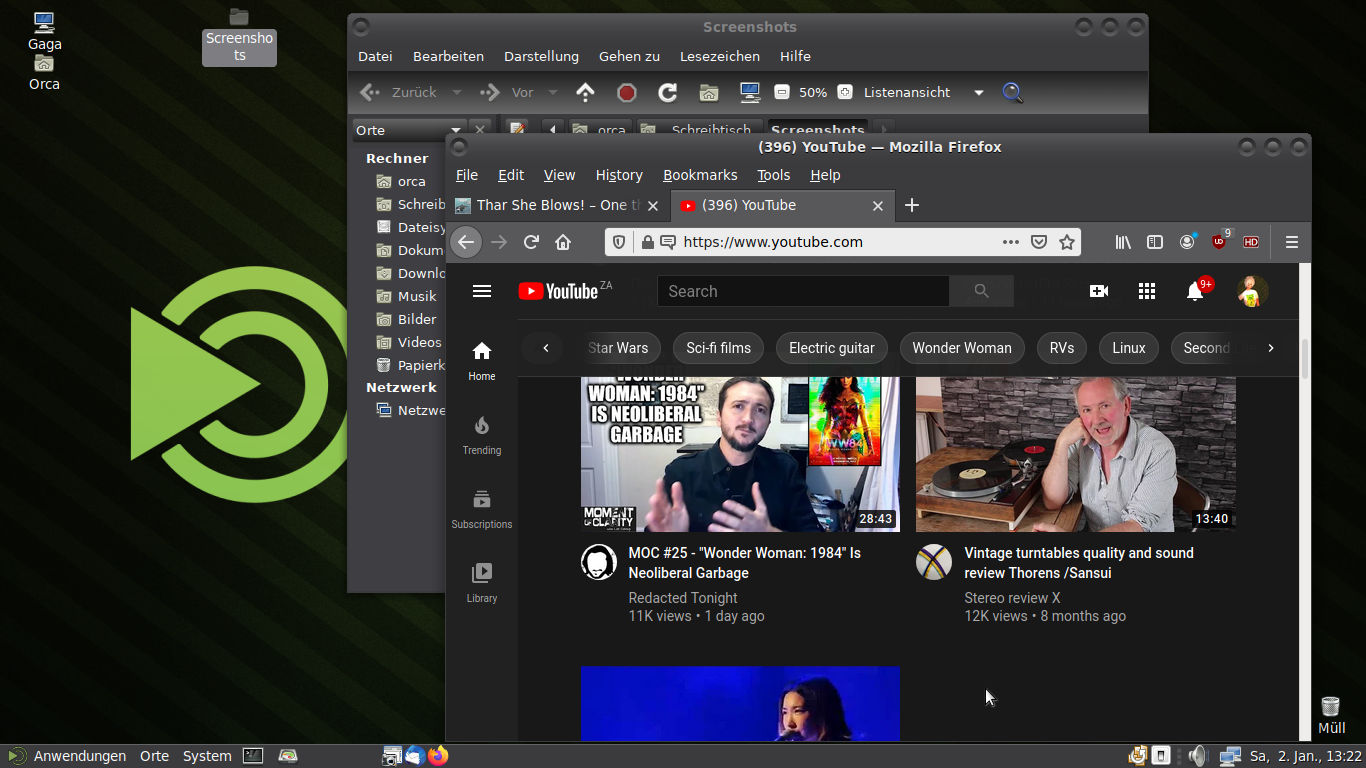Open the Vor history dropdown arrow
1366x768 pixels.
[x=553, y=92]
